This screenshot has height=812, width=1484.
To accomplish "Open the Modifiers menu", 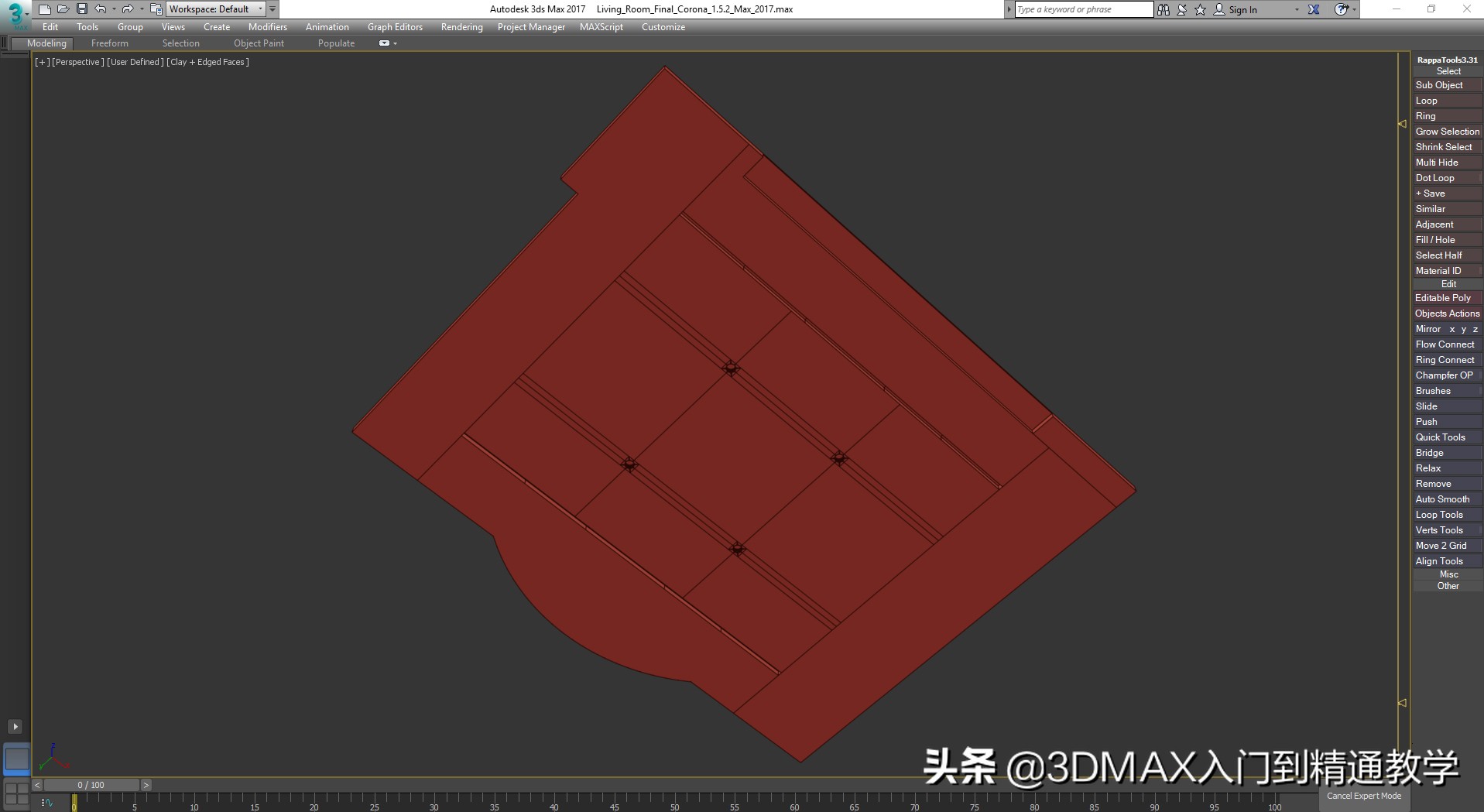I will click(x=268, y=27).
